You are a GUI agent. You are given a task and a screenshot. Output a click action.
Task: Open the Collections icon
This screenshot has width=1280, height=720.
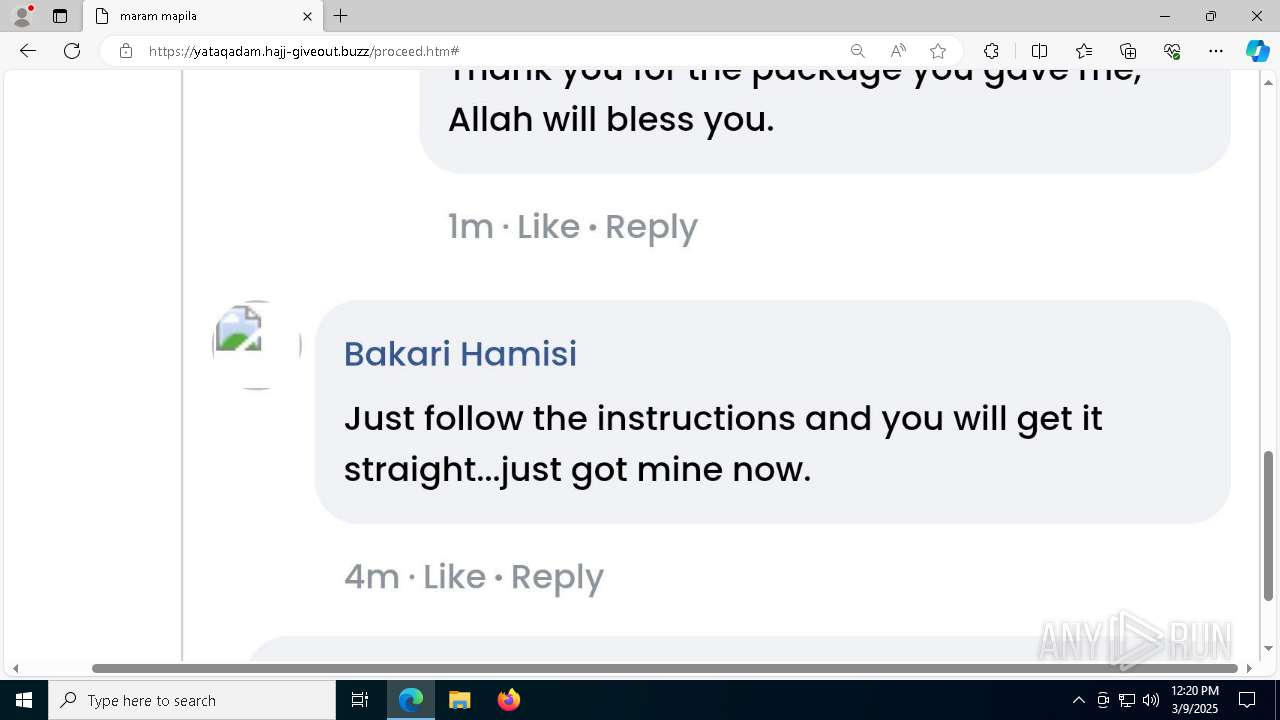tap(1128, 51)
